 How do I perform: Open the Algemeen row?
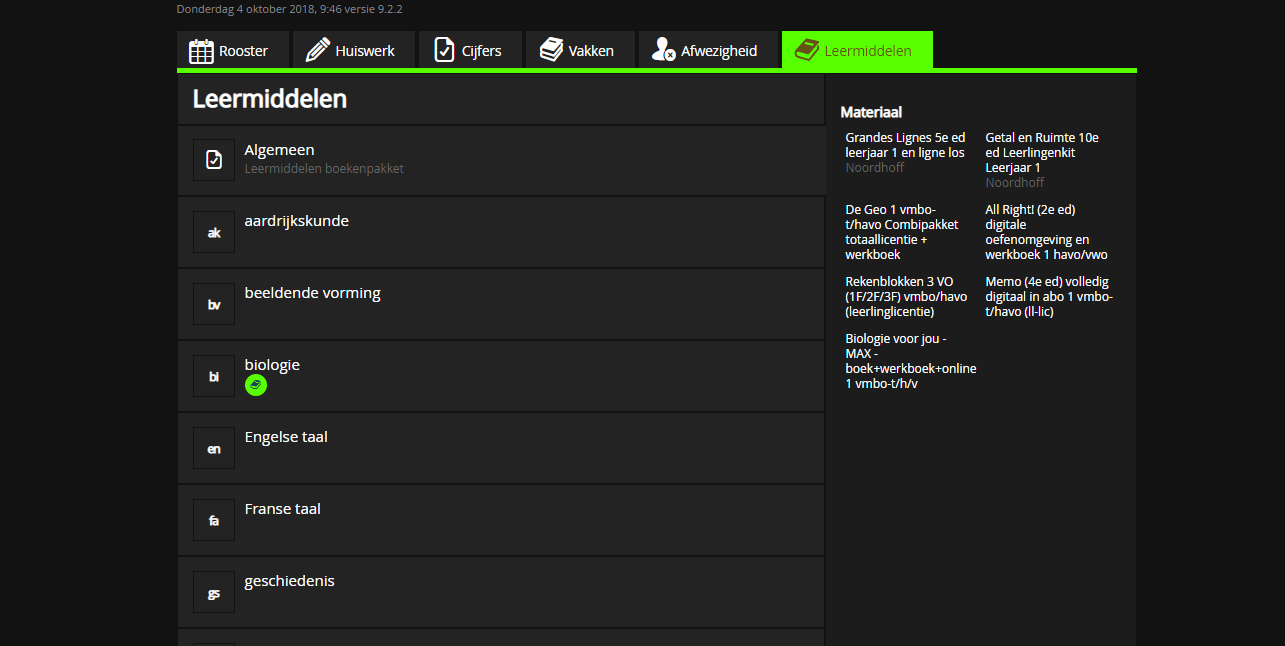(x=501, y=160)
